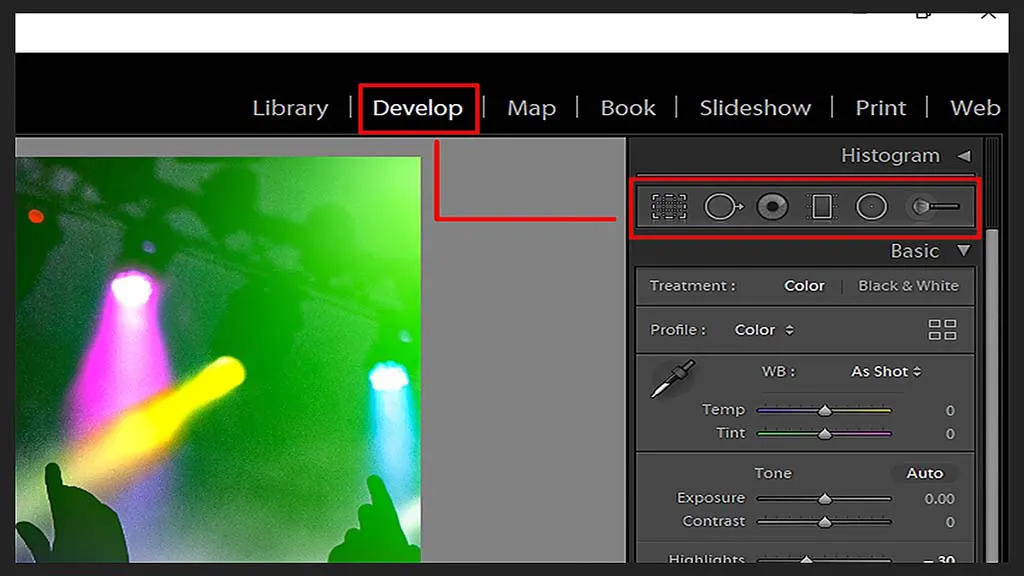Screen dimensions: 1024x576
Task: Open the Profile Color dropdown
Action: point(763,330)
